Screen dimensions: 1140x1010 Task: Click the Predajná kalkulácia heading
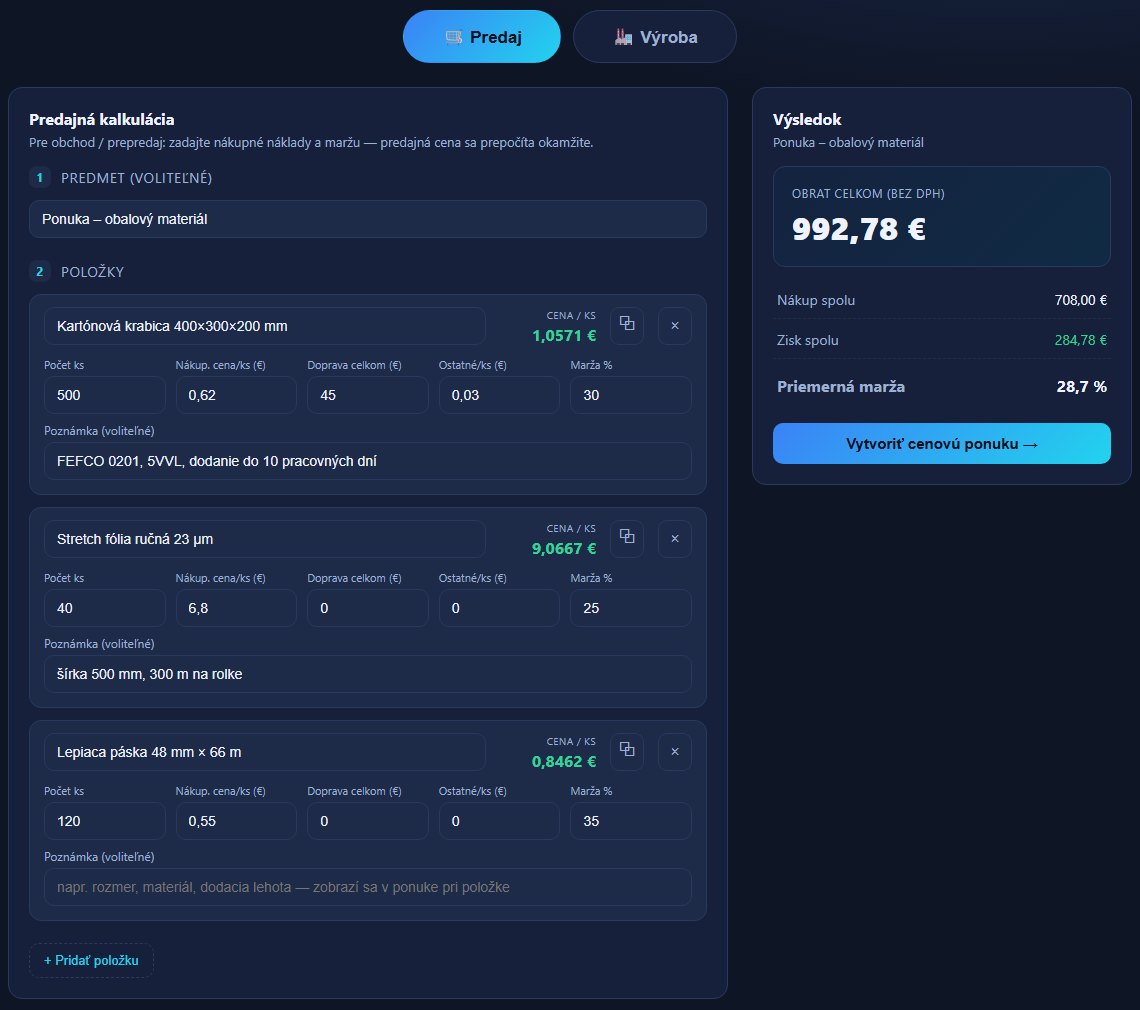pos(102,119)
